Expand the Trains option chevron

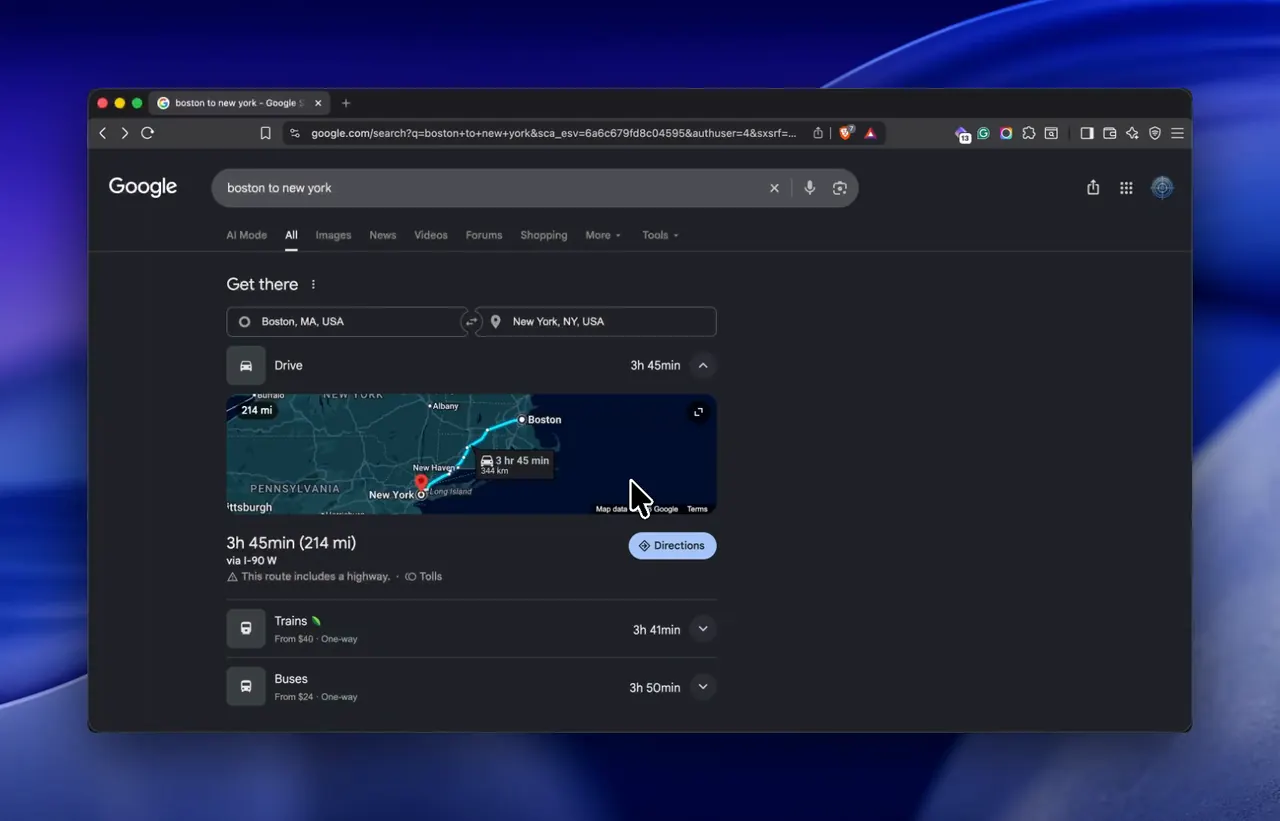coord(703,629)
